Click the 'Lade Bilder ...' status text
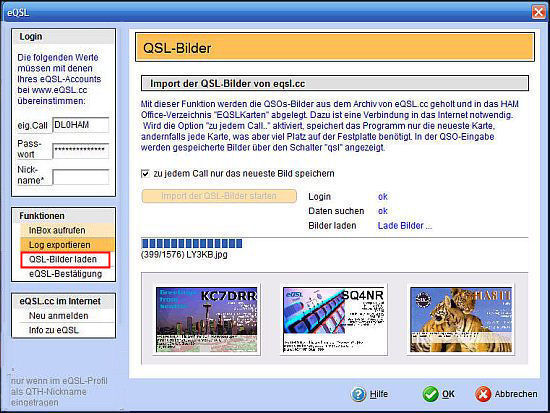The height and width of the screenshot is (413, 550). [404, 226]
